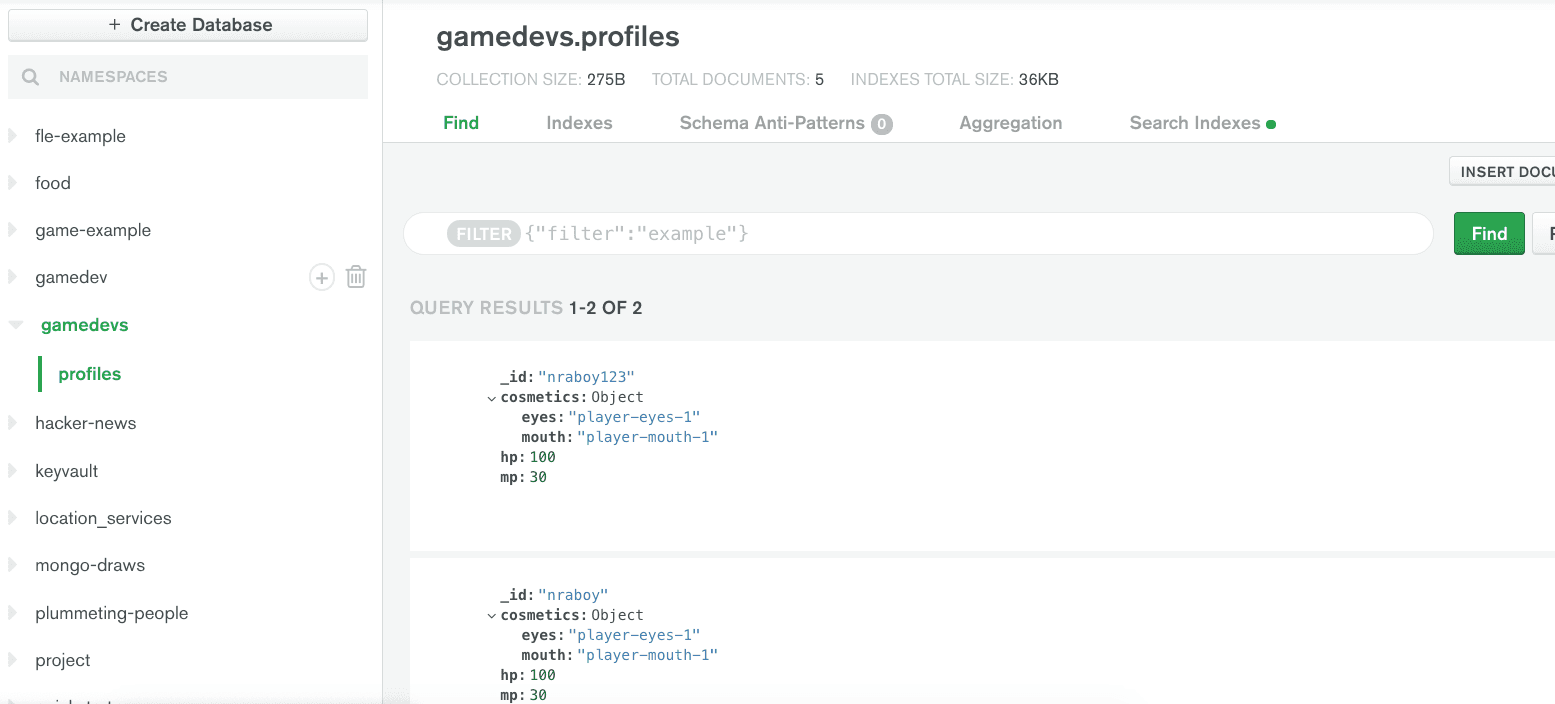Click the trash icon for gamedev database
The width and height of the screenshot is (1555, 704).
tap(356, 277)
